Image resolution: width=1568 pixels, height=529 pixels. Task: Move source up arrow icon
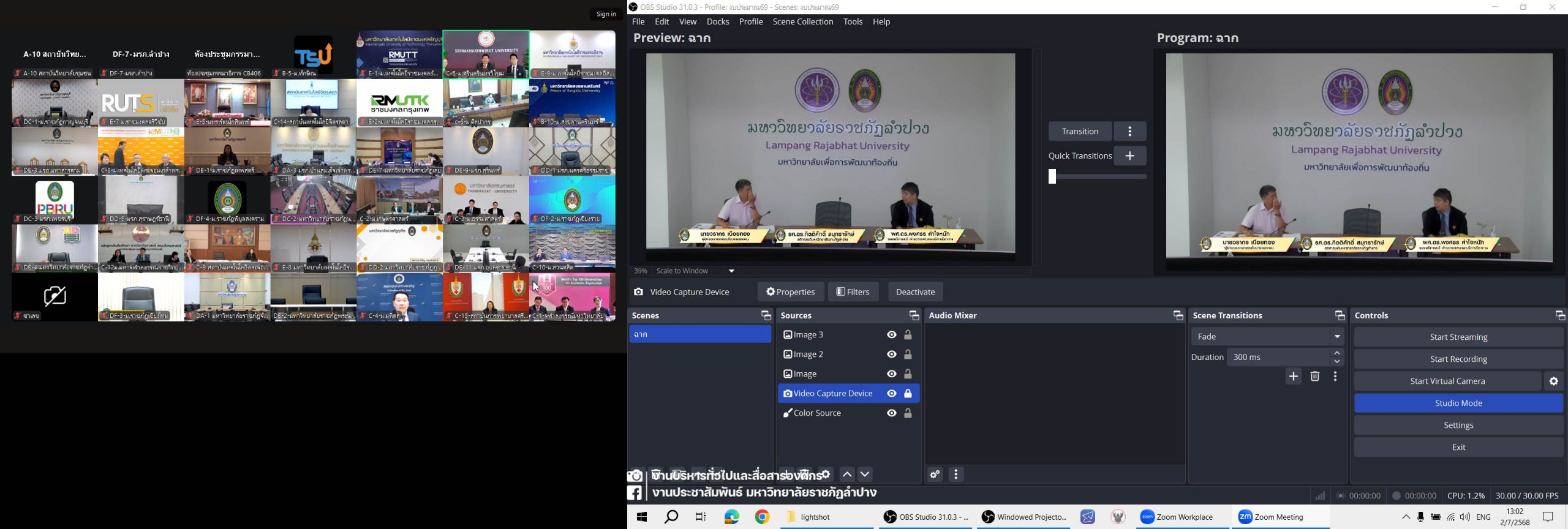click(847, 475)
